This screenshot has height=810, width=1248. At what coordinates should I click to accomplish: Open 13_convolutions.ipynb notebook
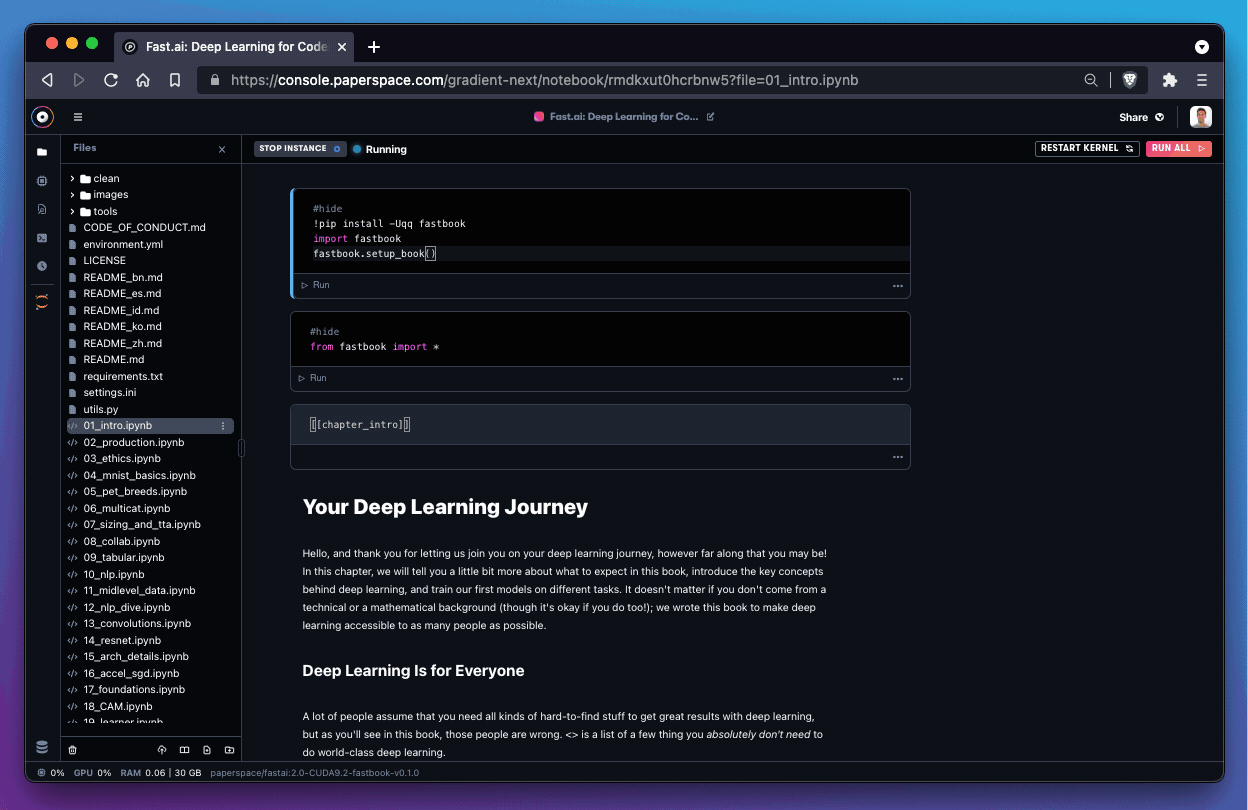click(137, 624)
